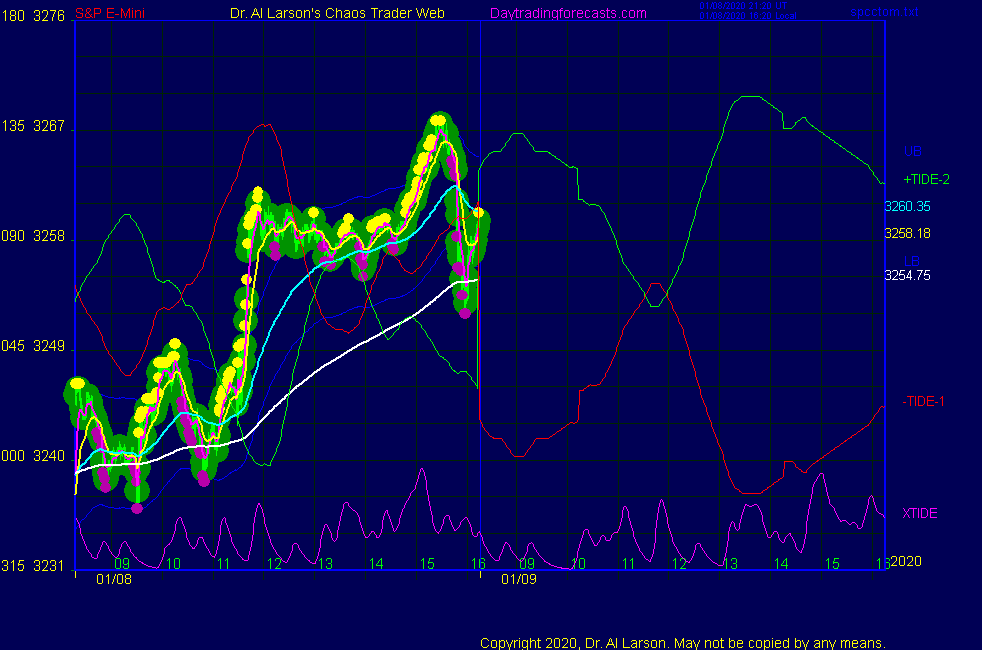Screen dimensions: 982x650
Task: Click the 01/08 date label
Action: 114,579
